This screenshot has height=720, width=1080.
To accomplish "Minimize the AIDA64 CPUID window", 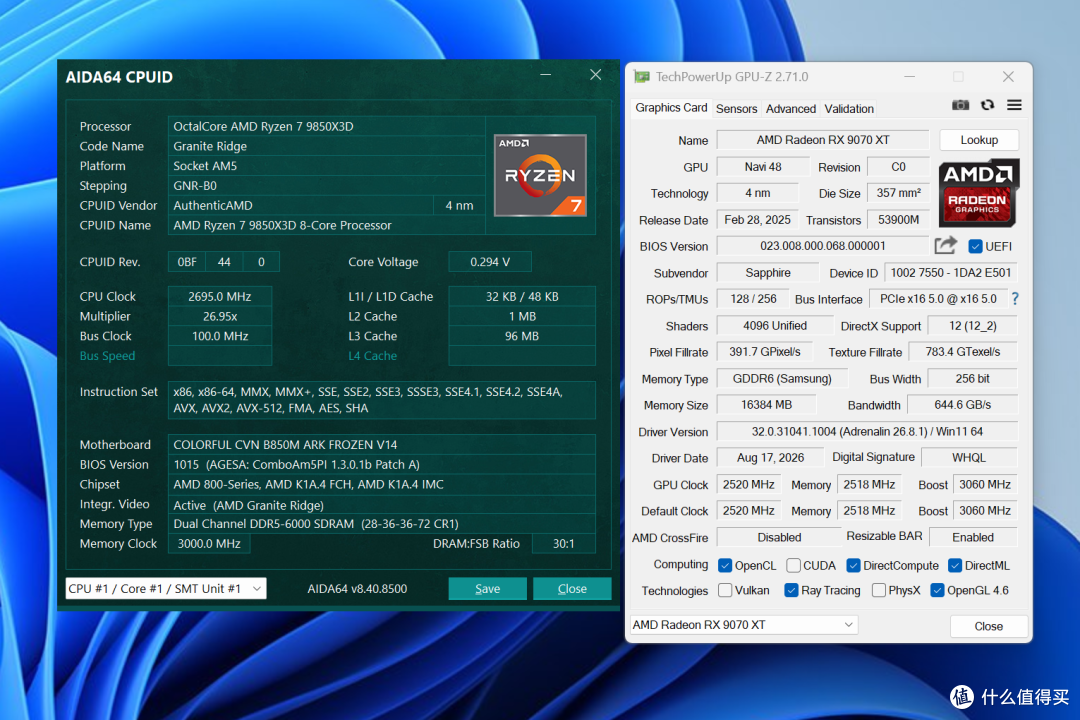I will point(546,74).
